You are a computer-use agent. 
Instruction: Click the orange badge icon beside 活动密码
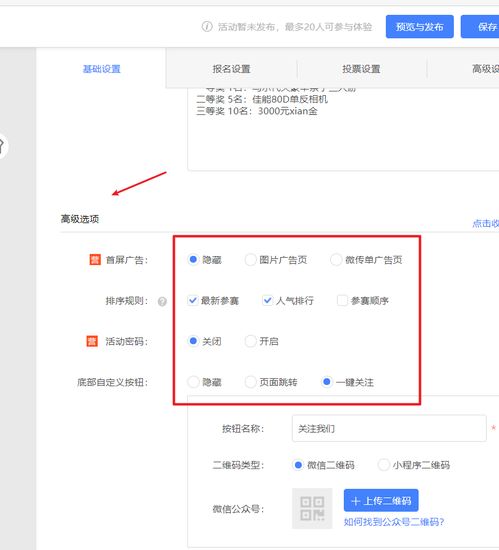point(92,341)
